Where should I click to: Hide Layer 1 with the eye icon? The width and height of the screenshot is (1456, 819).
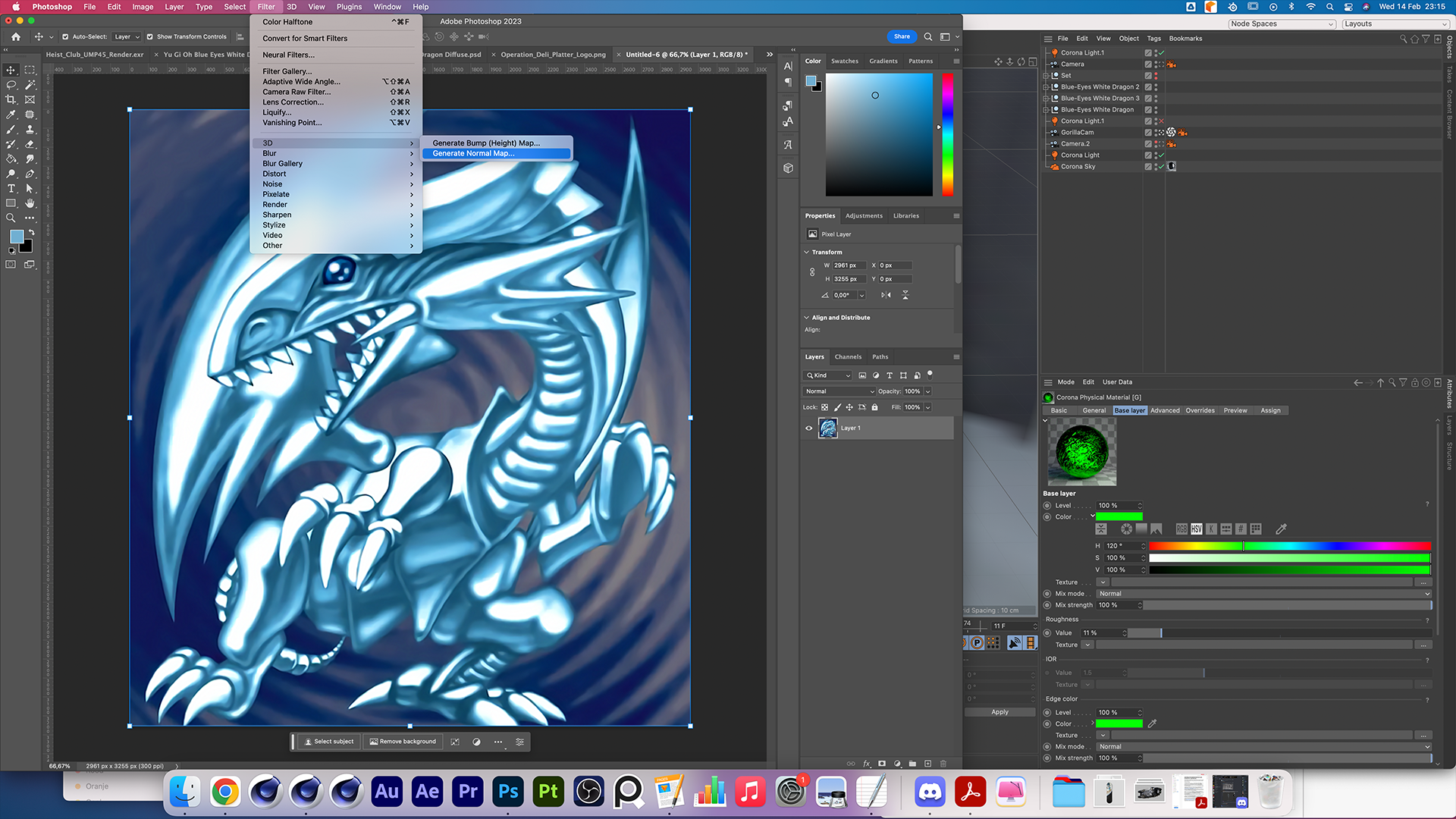point(808,428)
